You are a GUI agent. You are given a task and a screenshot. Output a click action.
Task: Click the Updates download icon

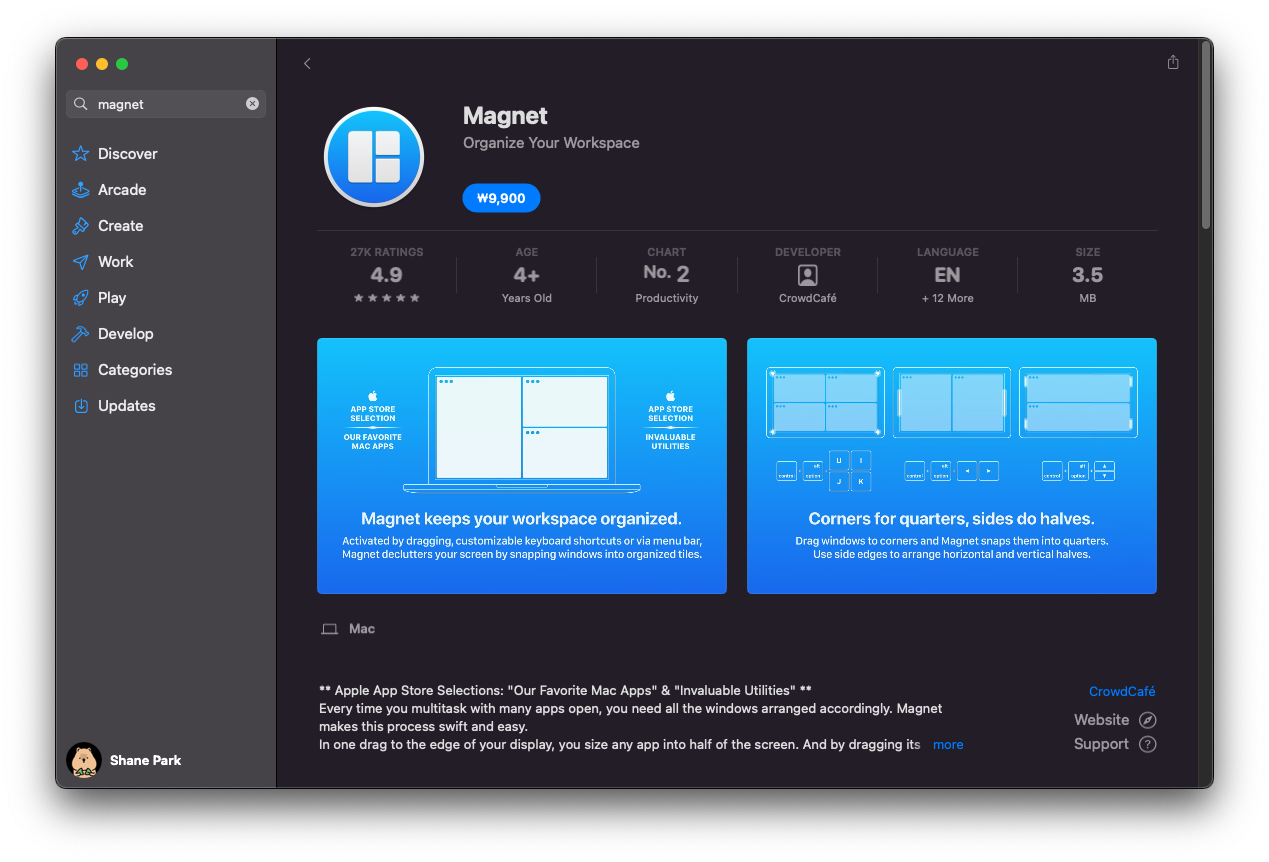point(81,406)
